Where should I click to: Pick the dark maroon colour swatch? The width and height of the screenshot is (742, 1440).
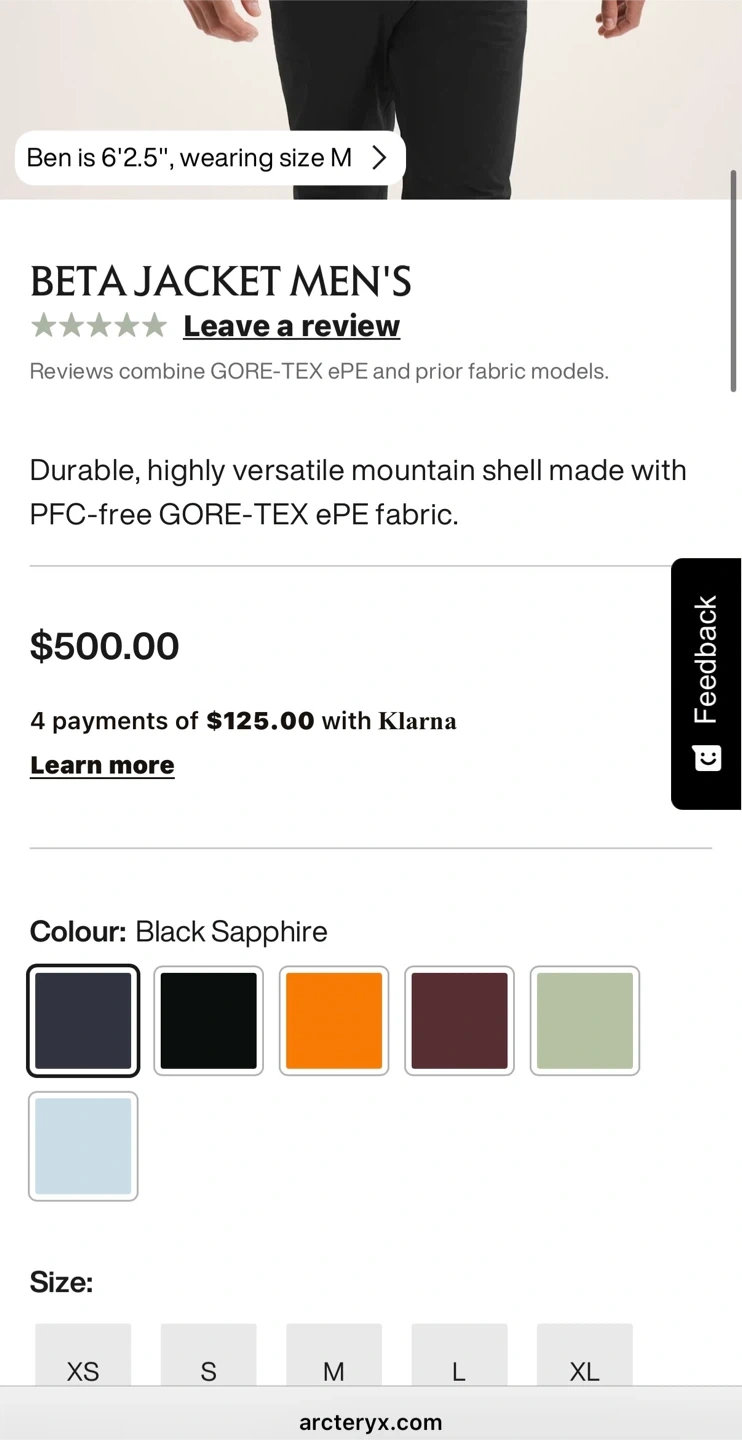[459, 1020]
